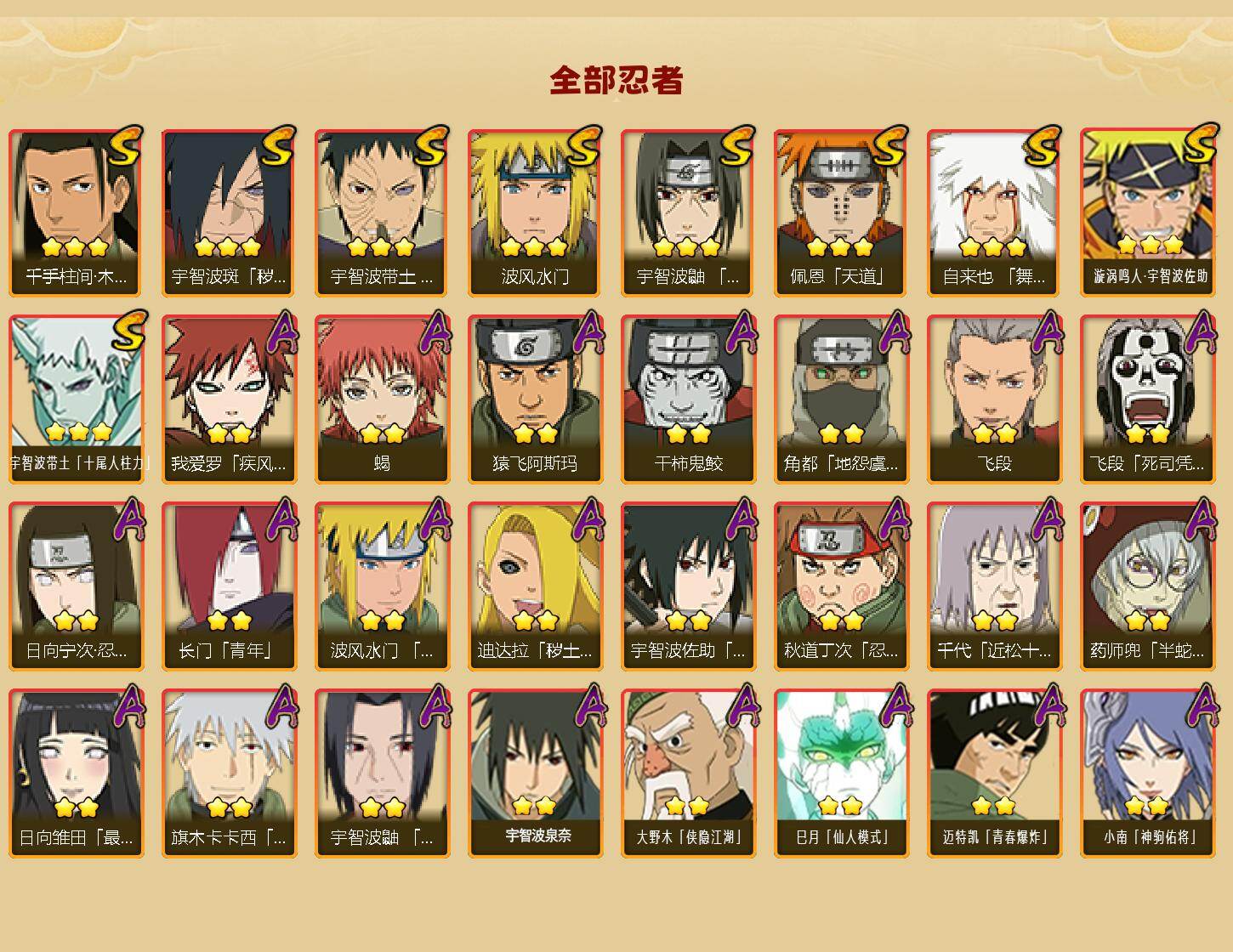Choose the 长门「青年」 ninja card
The width and height of the screenshot is (1233, 952).
tap(229, 586)
